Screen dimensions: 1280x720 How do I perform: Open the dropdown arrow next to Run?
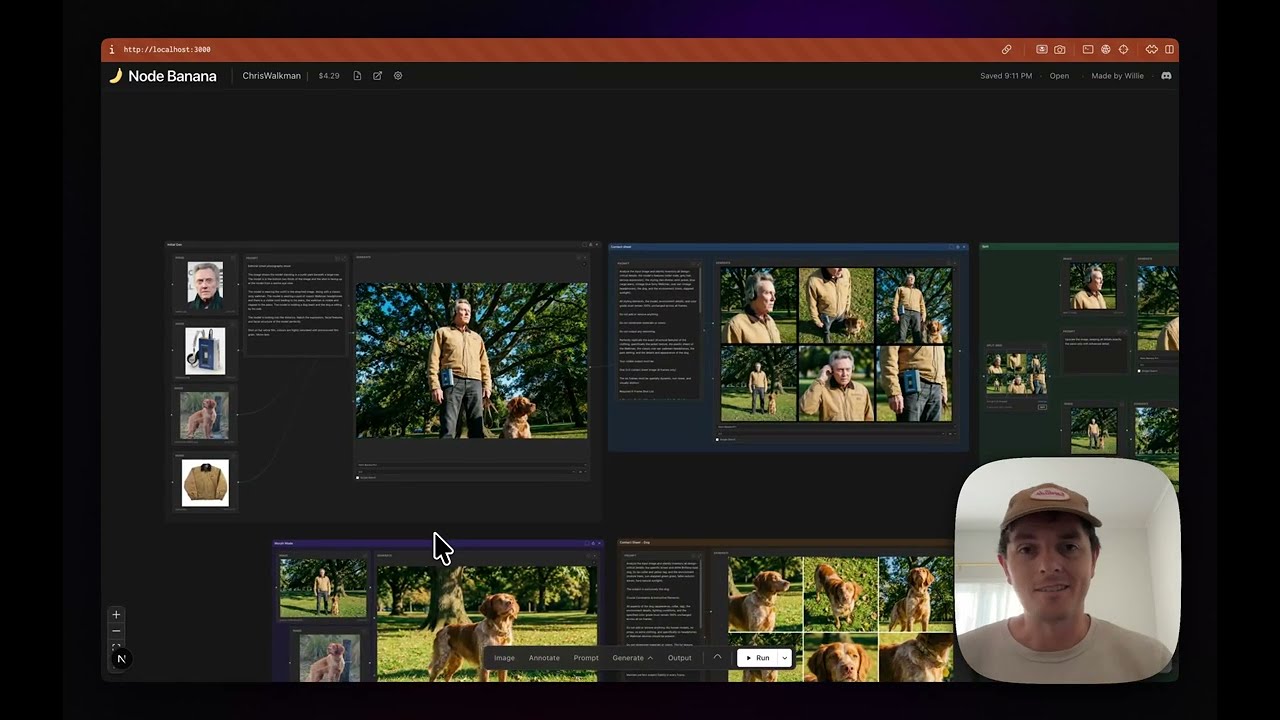(785, 658)
